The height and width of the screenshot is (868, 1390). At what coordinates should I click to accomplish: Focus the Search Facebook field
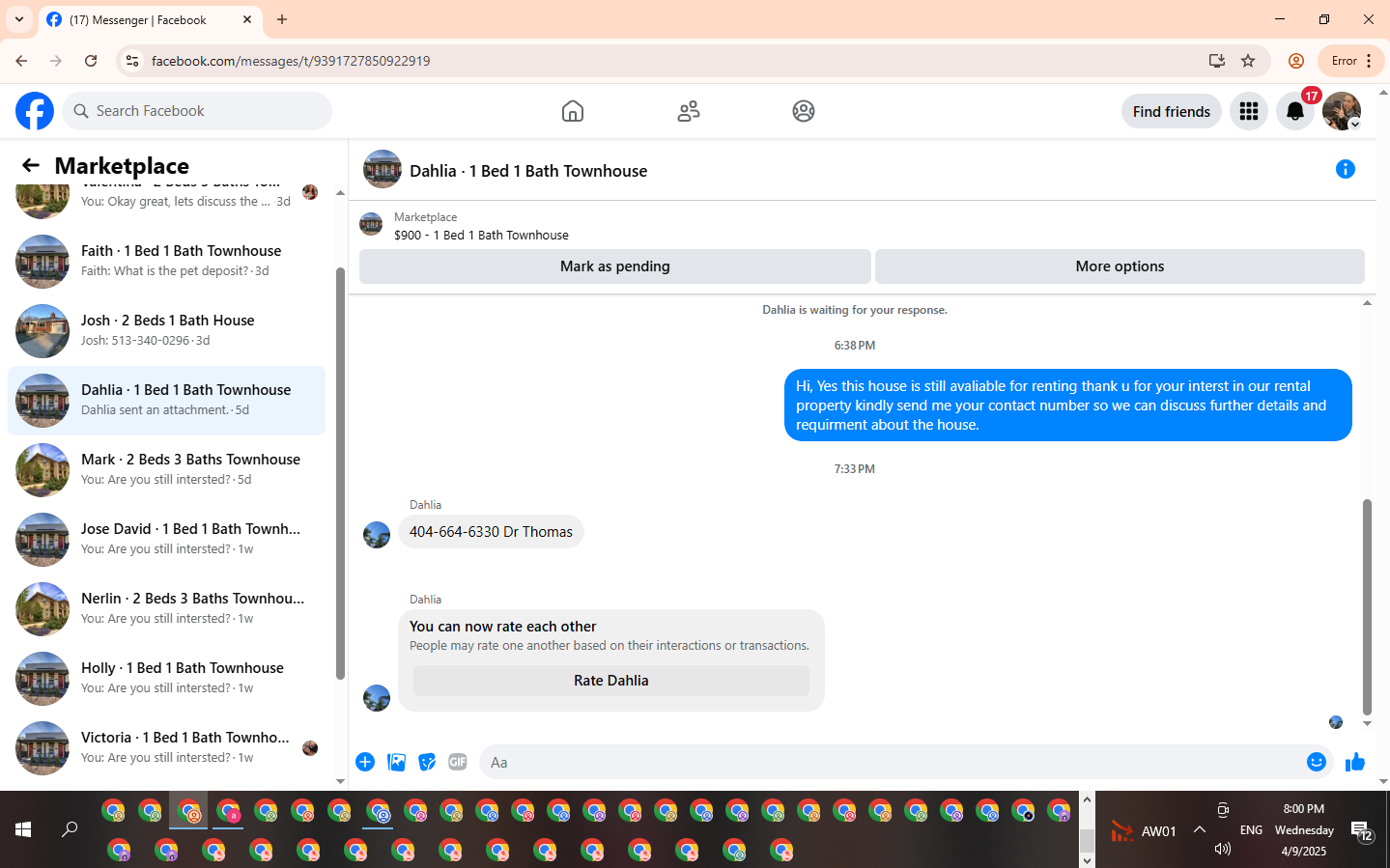tap(197, 111)
